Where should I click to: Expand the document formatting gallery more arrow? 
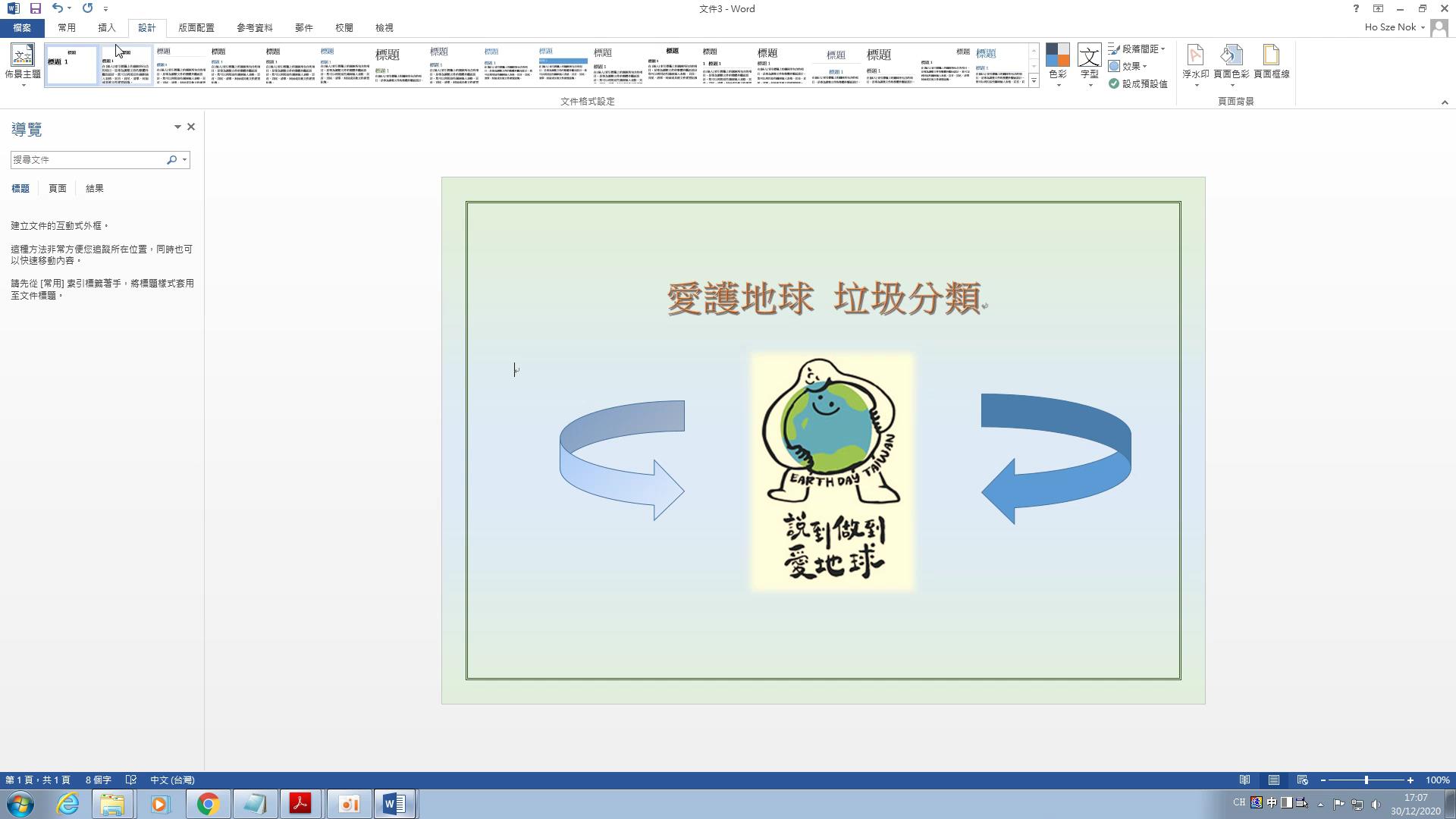point(1034,81)
